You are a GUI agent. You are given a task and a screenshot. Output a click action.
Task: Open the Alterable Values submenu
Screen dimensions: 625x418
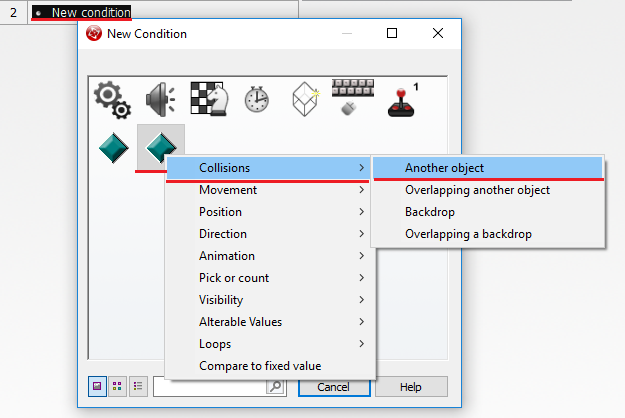pyautogui.click(x=270, y=322)
